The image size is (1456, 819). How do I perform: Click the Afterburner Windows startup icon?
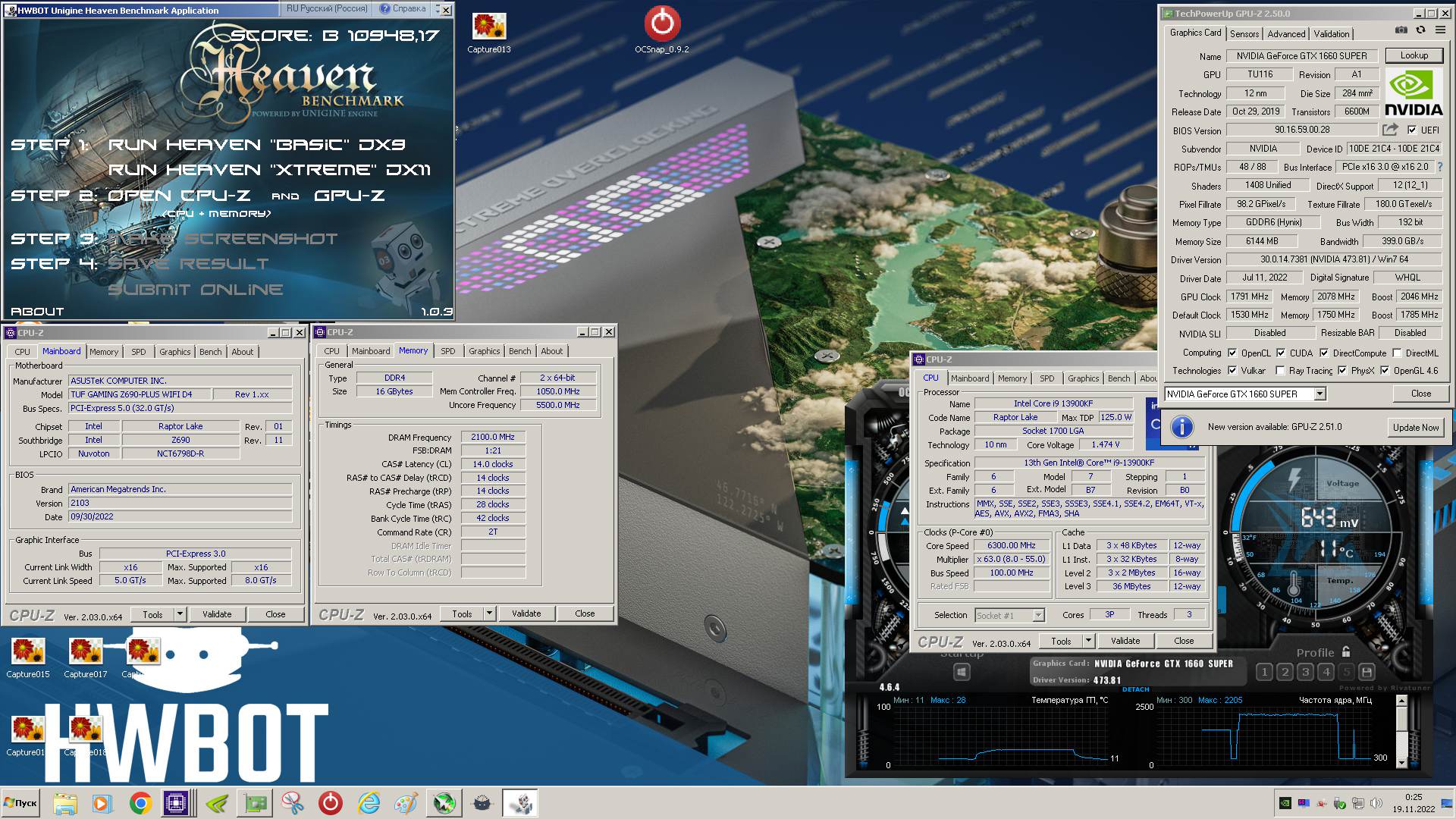point(962,672)
